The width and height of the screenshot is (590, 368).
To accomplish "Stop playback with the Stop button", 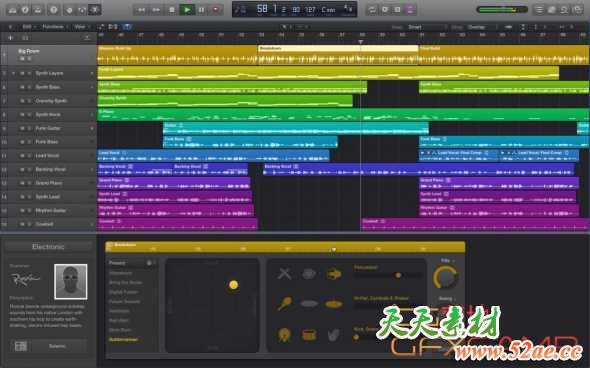I will [172, 10].
